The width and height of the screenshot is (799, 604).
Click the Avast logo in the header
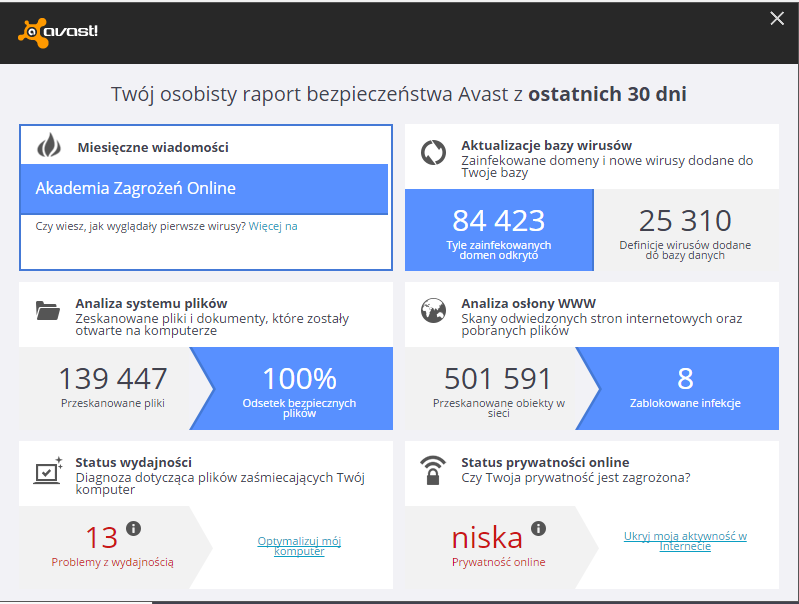(x=58, y=32)
